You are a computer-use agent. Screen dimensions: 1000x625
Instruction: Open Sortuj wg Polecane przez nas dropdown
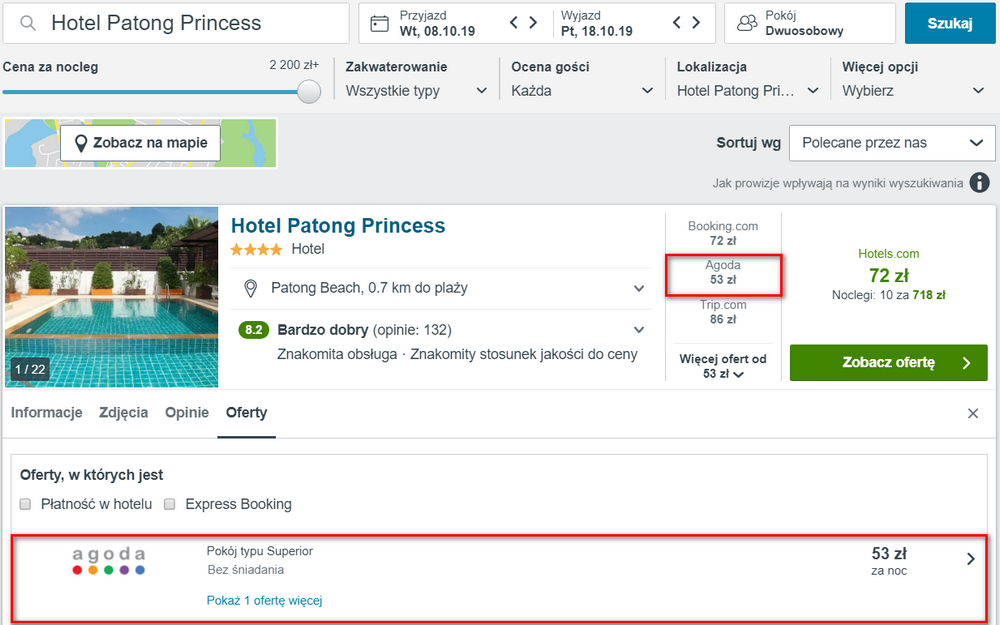[892, 143]
